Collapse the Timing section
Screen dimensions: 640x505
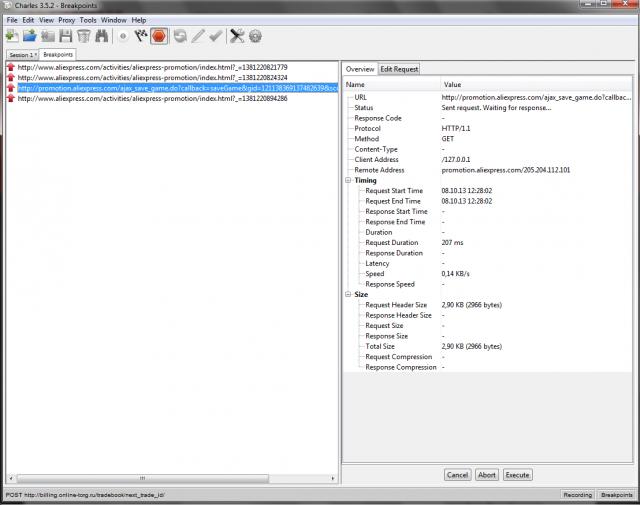point(348,180)
